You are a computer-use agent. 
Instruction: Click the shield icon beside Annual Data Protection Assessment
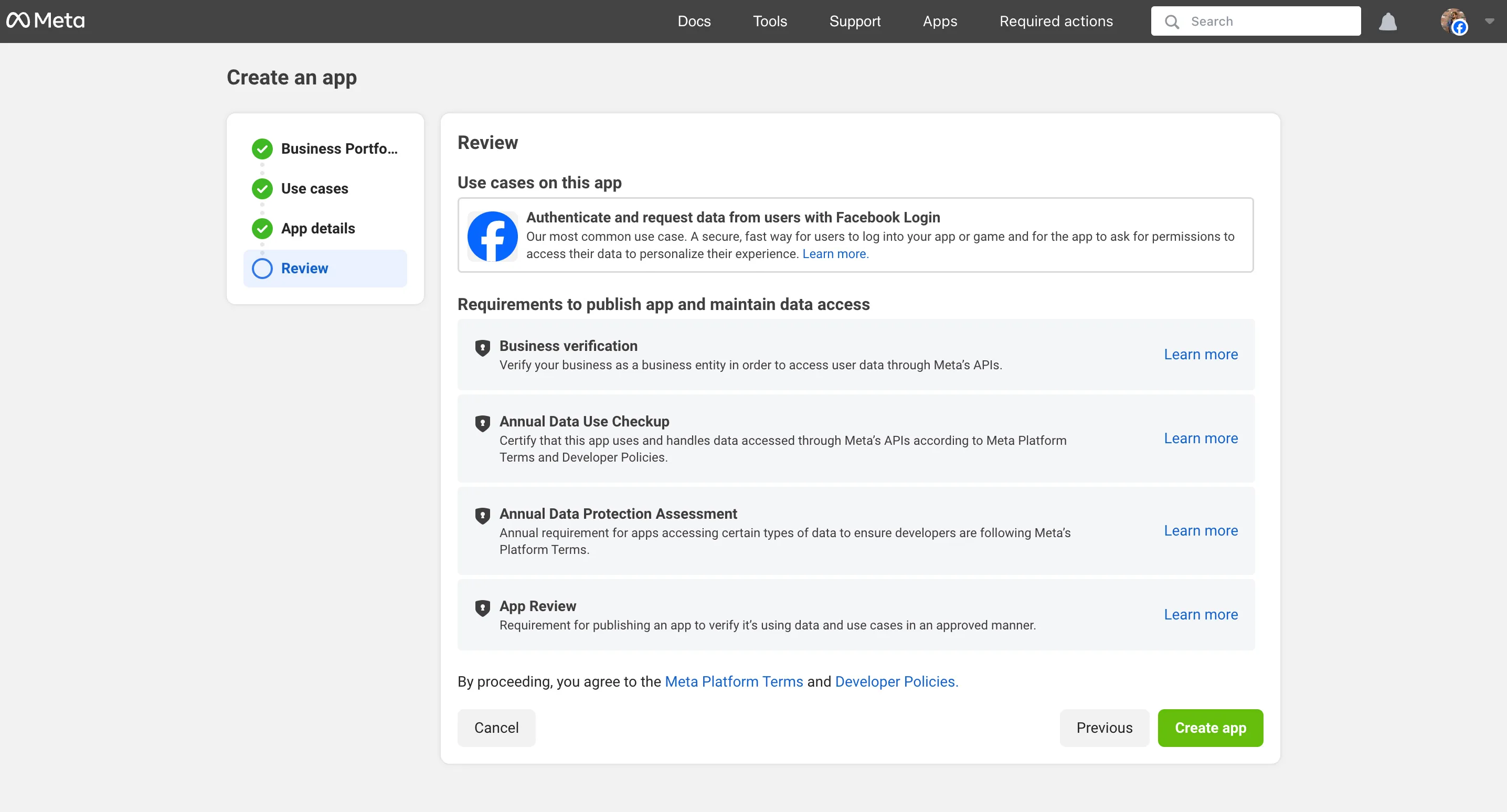pyautogui.click(x=483, y=516)
